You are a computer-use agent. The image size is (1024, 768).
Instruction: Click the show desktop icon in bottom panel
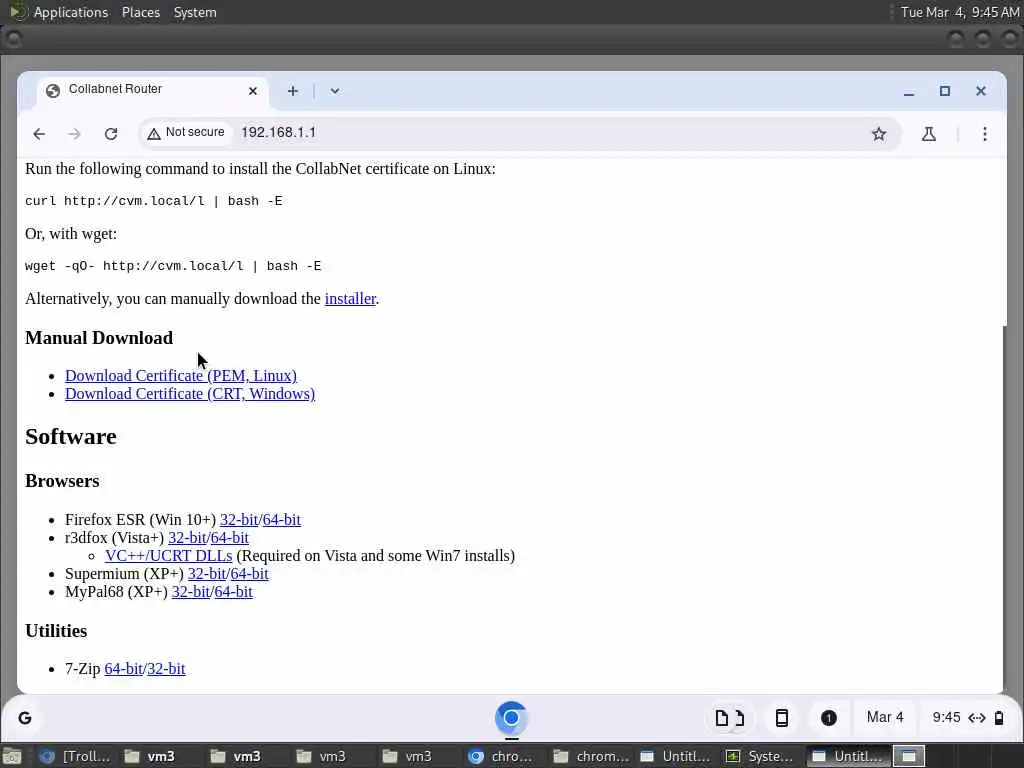coord(11,757)
